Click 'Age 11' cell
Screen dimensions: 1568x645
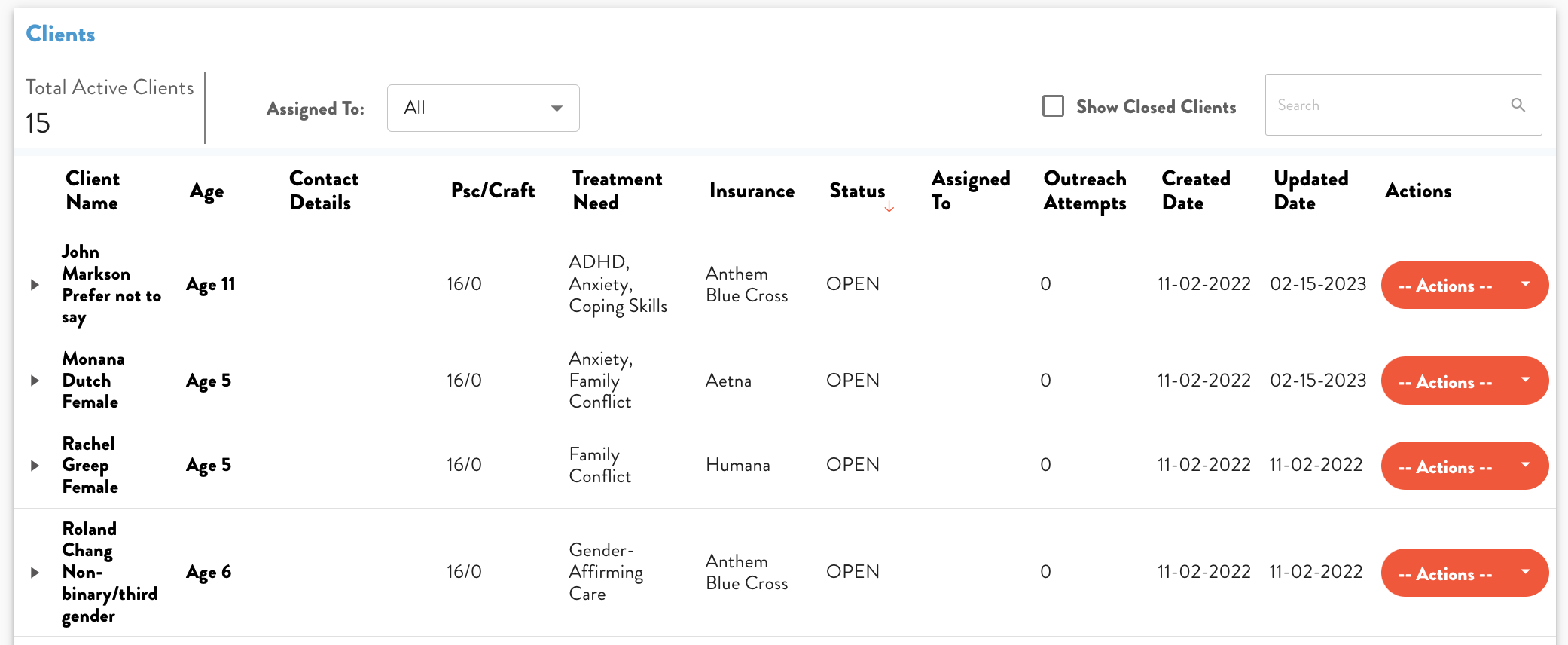tap(211, 285)
